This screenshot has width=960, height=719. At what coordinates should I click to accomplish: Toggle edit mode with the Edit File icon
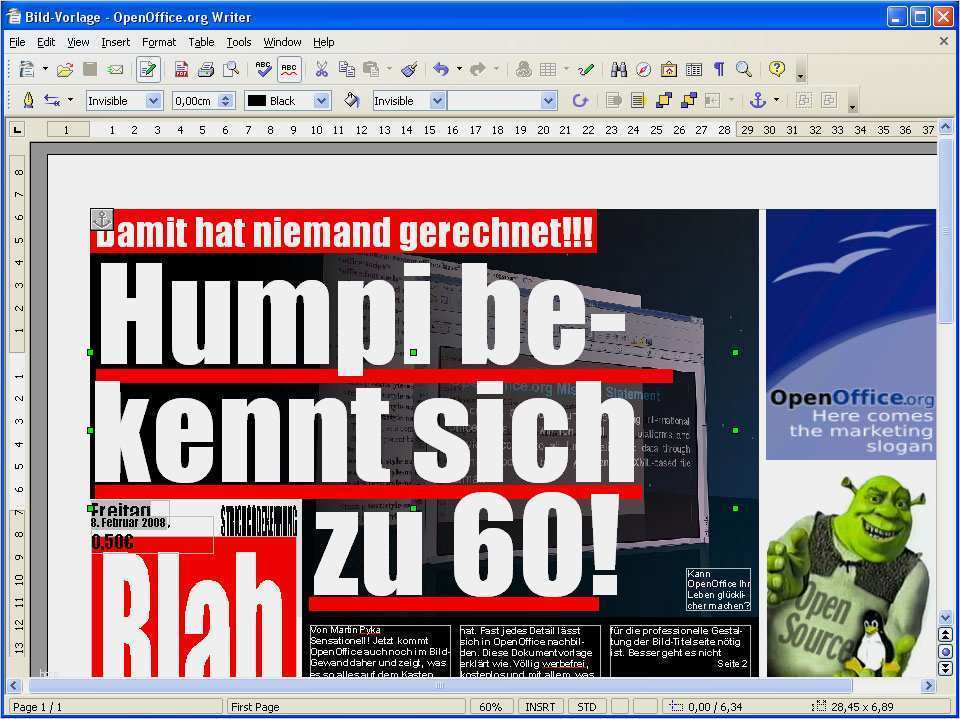[147, 69]
